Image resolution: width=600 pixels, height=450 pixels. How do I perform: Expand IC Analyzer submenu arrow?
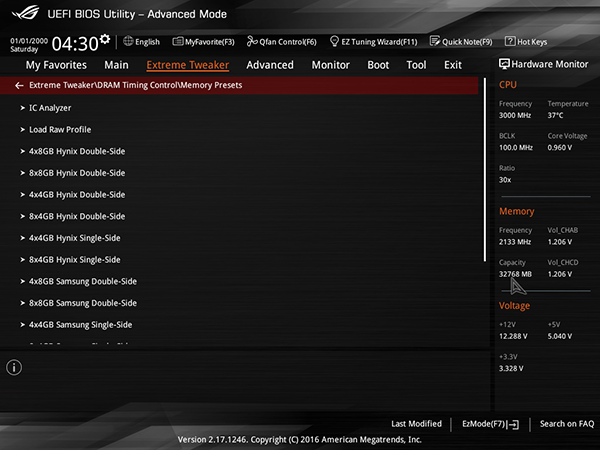tap(23, 108)
